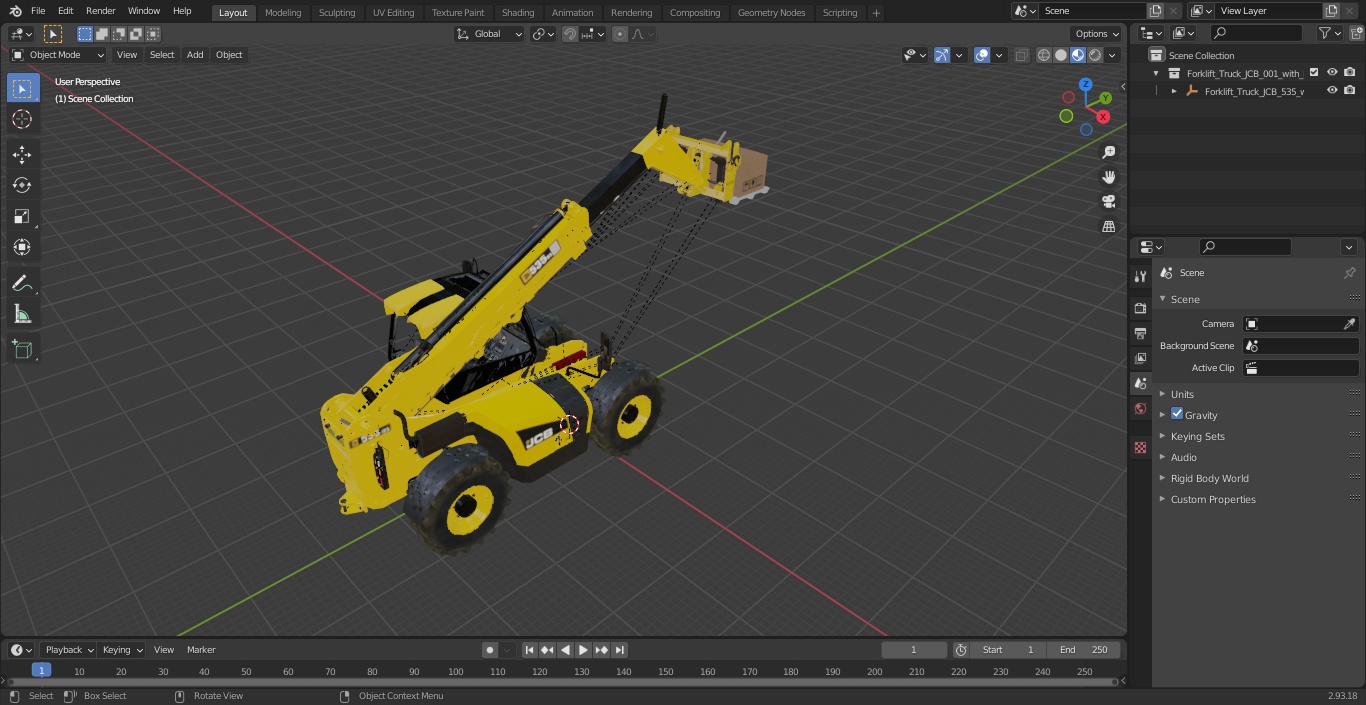Select the Select Box tool

pos(22,88)
